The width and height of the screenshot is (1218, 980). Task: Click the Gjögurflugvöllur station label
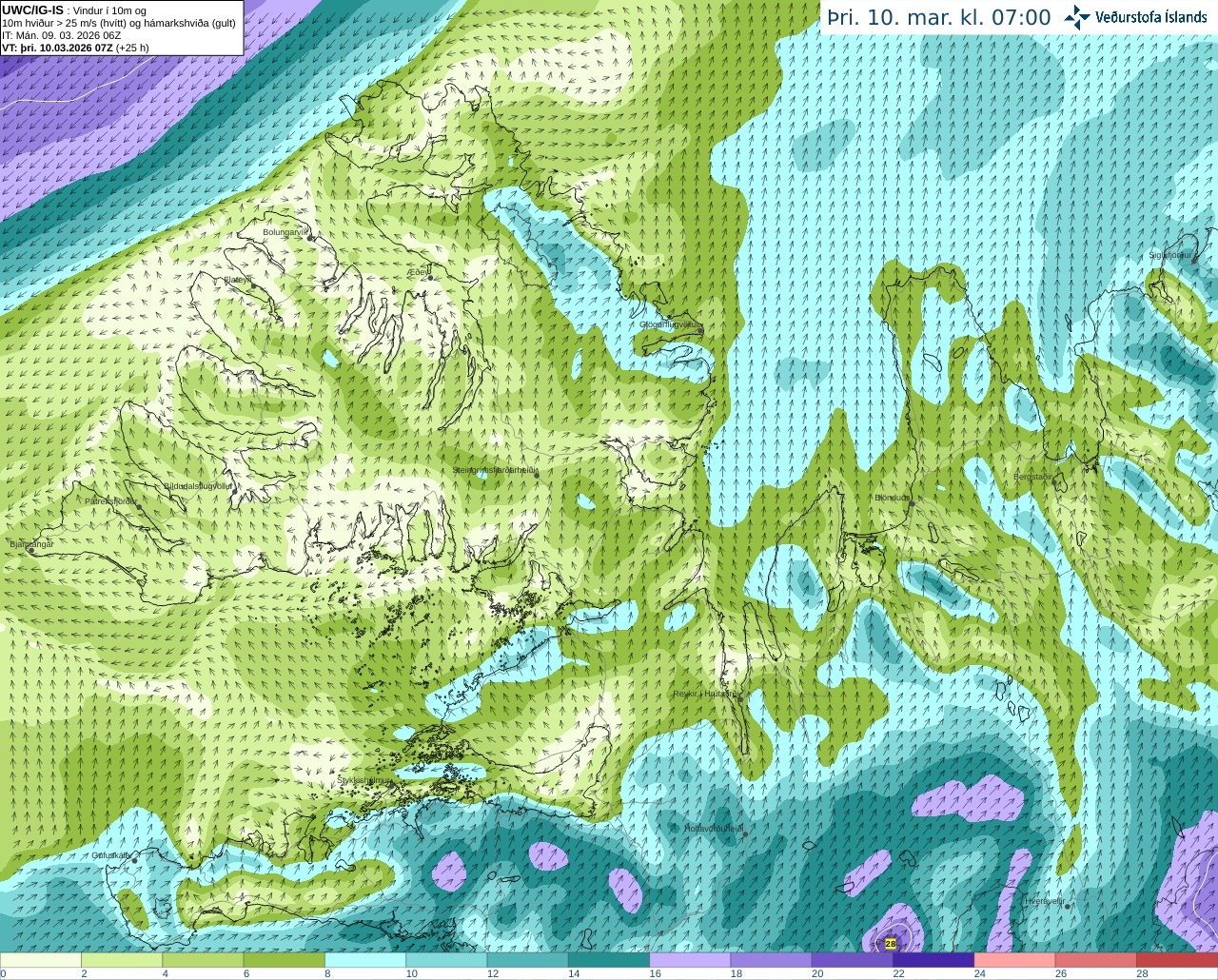coord(671,324)
